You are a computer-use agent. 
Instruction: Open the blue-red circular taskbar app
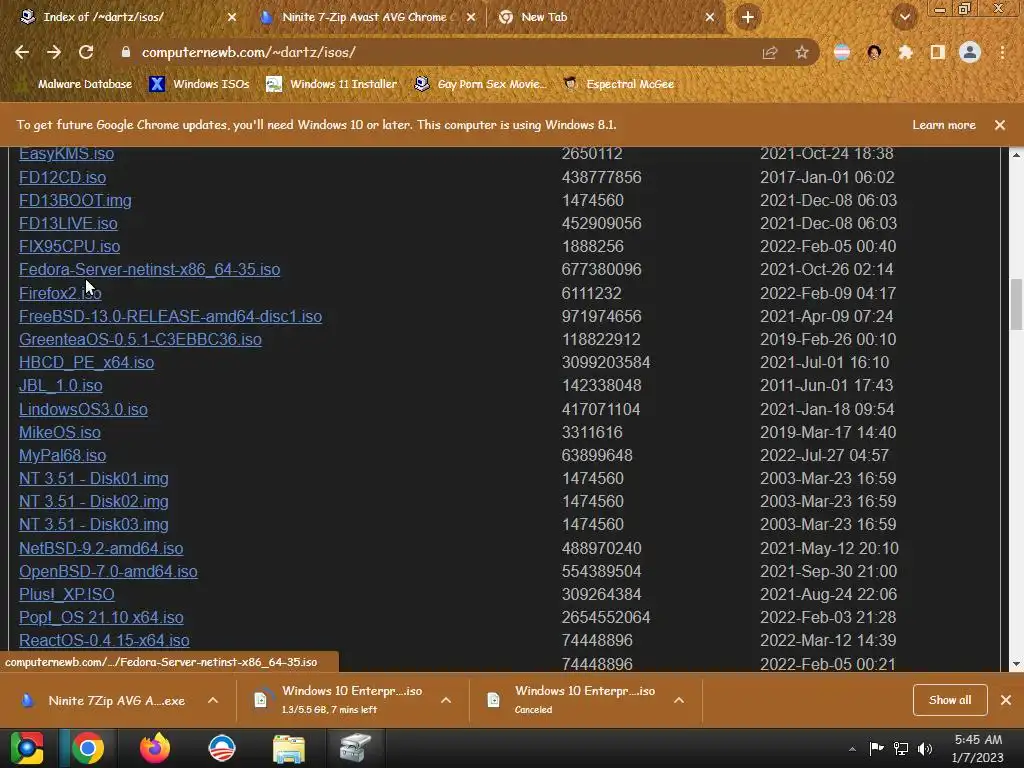[221, 748]
